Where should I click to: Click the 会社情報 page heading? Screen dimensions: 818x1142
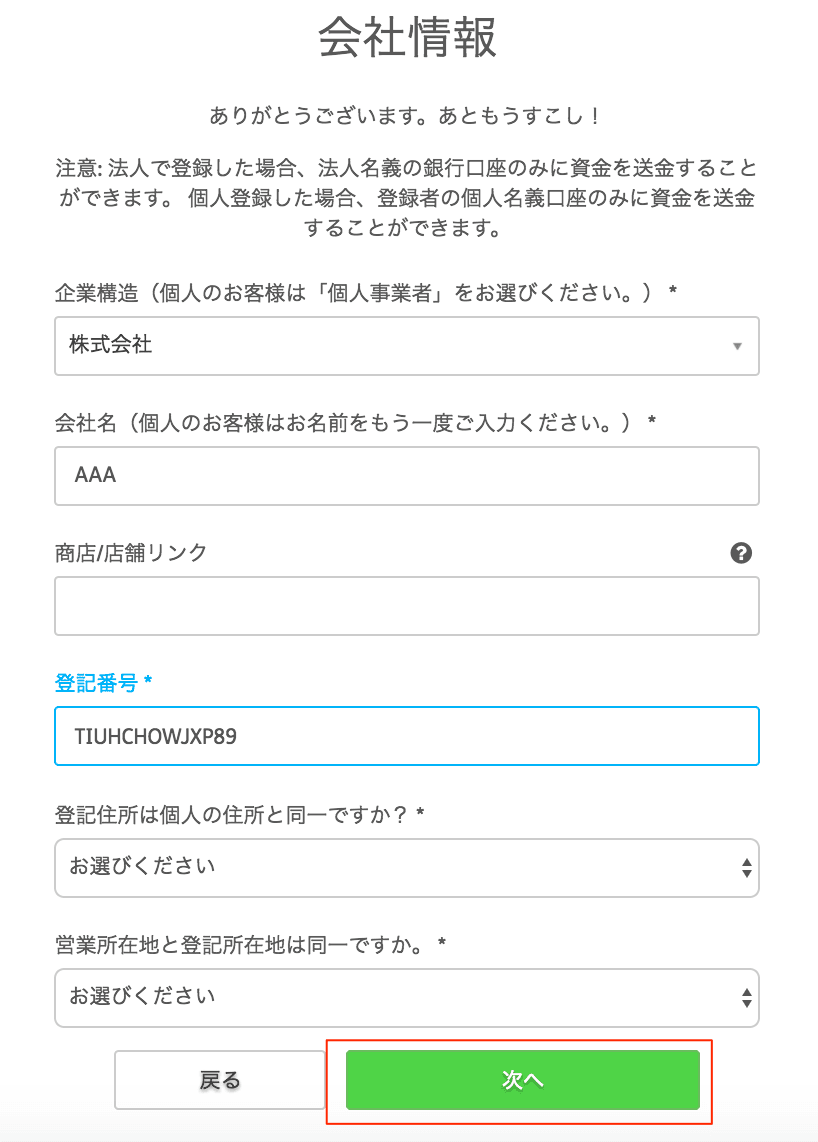407,40
